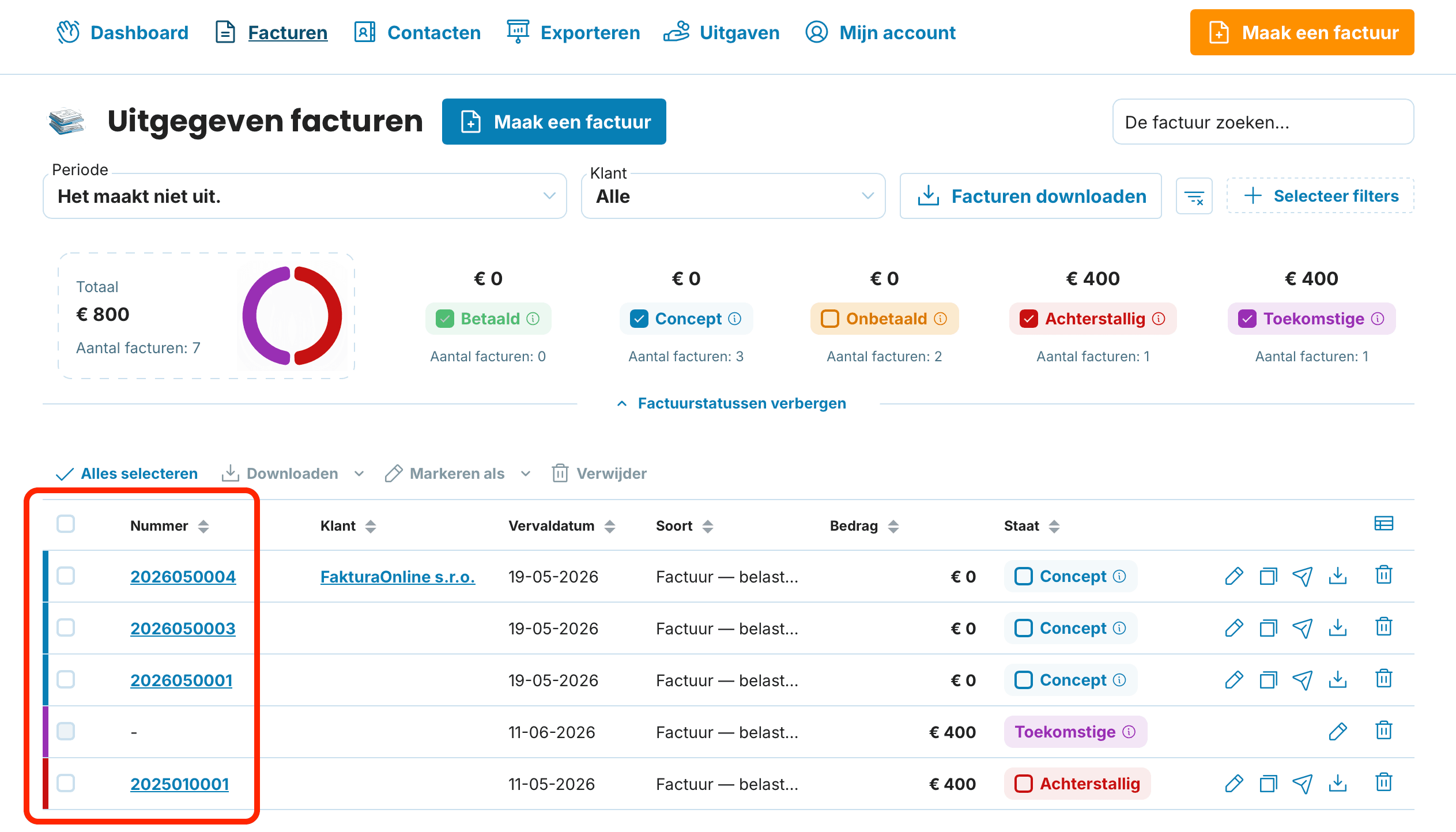
Task: Open the Exporteren section
Action: pos(574,32)
